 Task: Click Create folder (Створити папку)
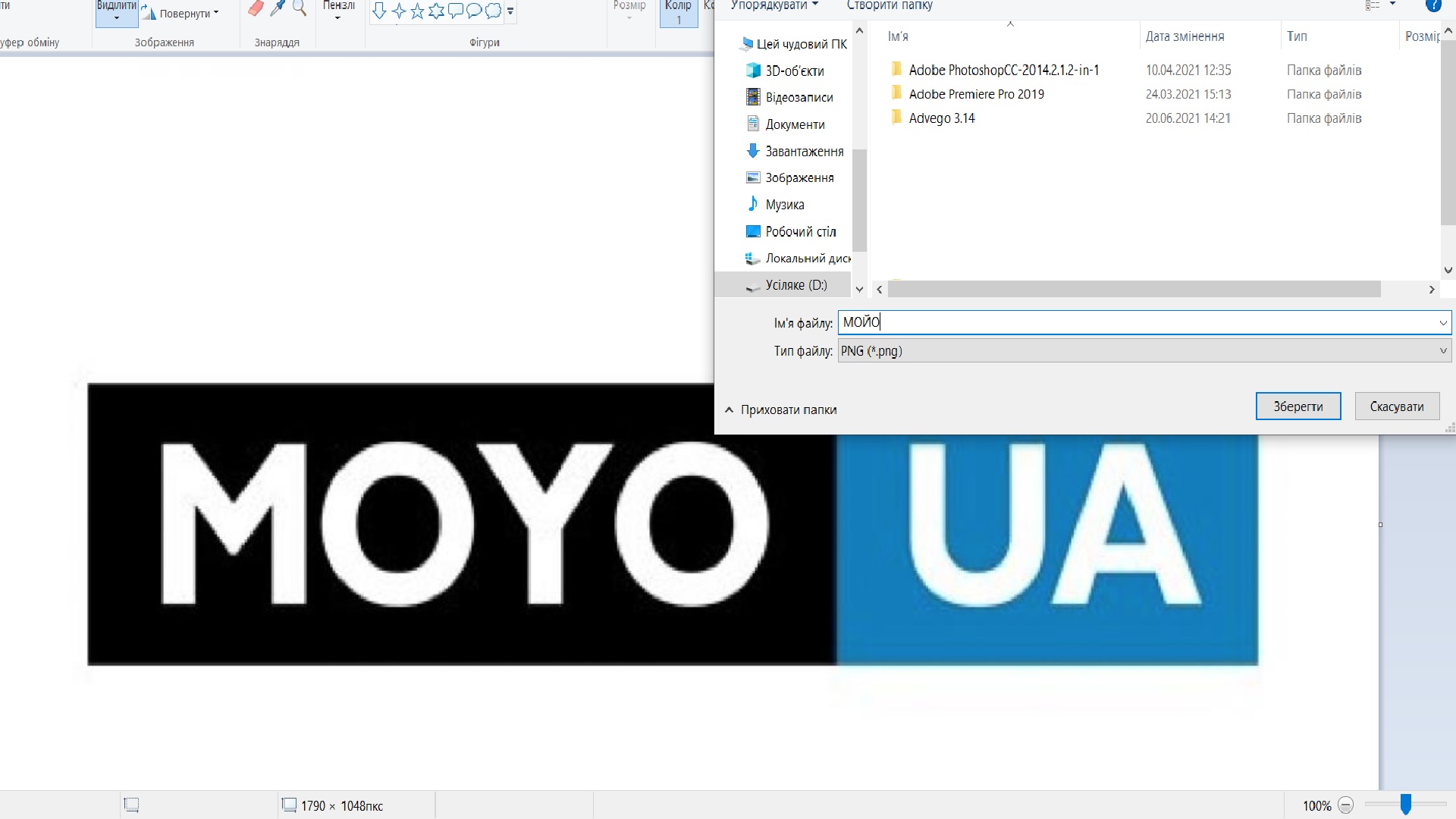point(890,5)
